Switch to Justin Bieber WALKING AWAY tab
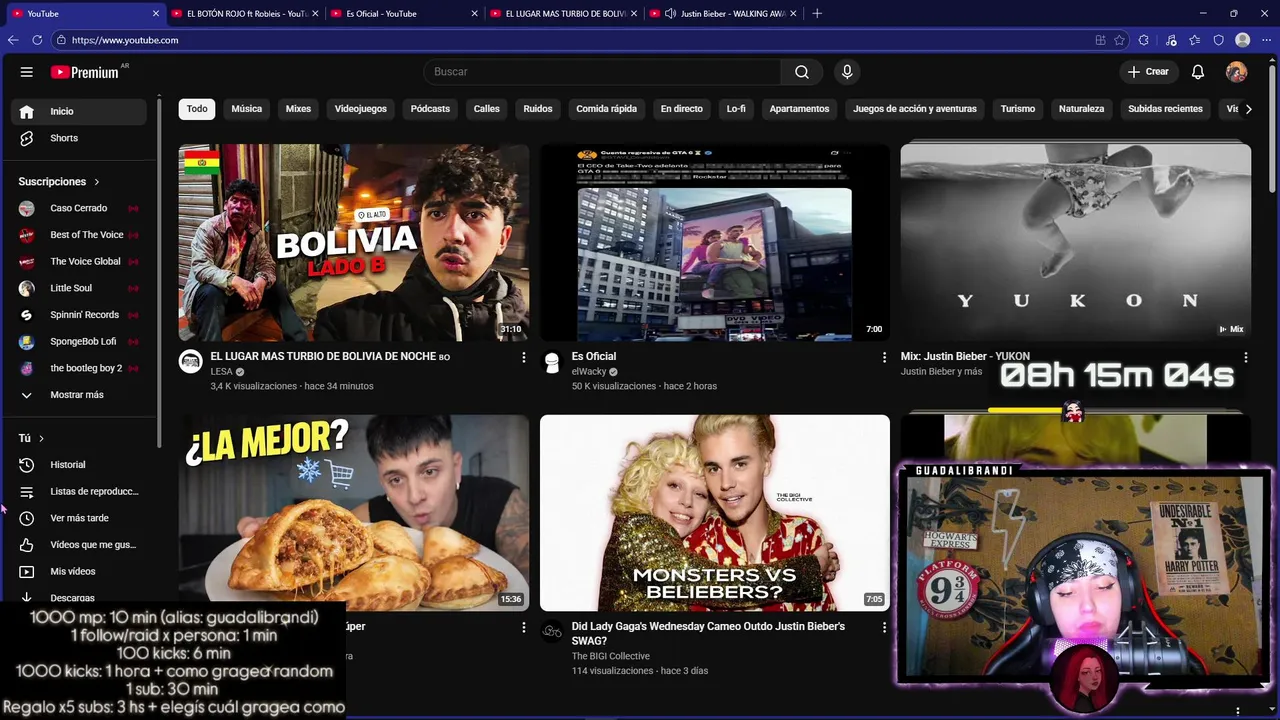 click(x=722, y=14)
